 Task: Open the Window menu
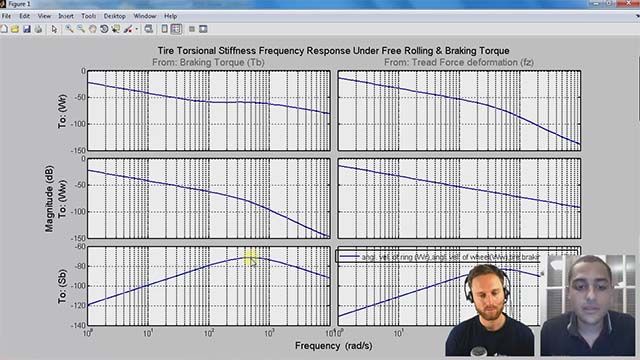point(145,16)
